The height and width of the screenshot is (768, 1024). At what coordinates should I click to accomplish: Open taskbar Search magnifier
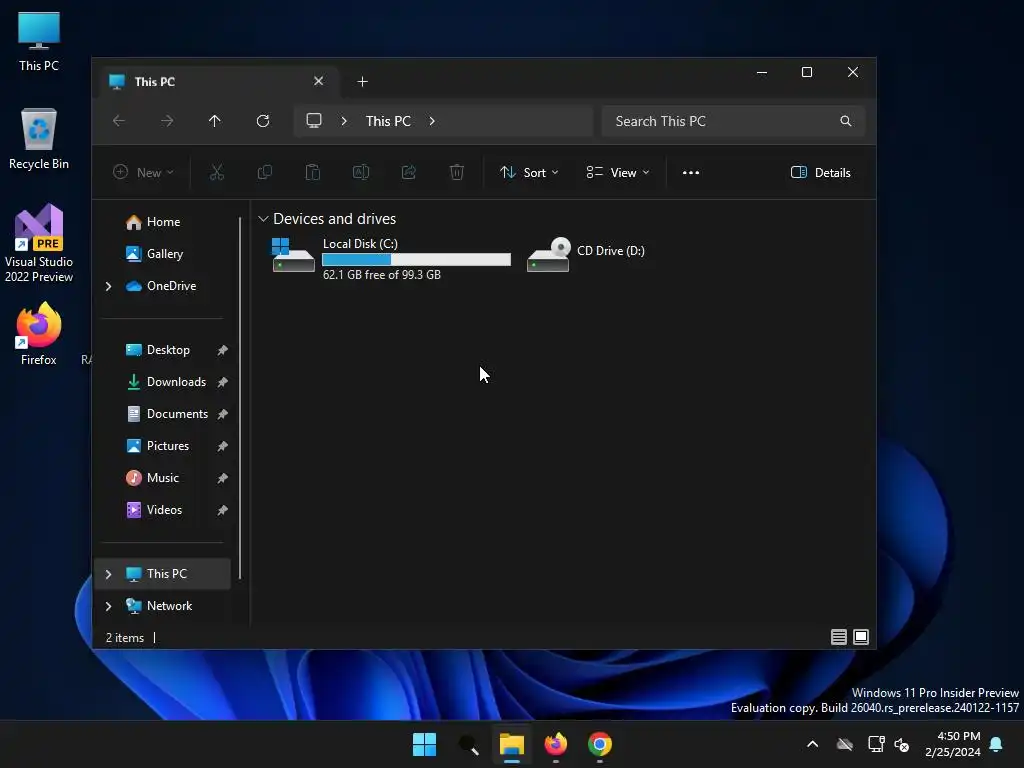tap(468, 744)
